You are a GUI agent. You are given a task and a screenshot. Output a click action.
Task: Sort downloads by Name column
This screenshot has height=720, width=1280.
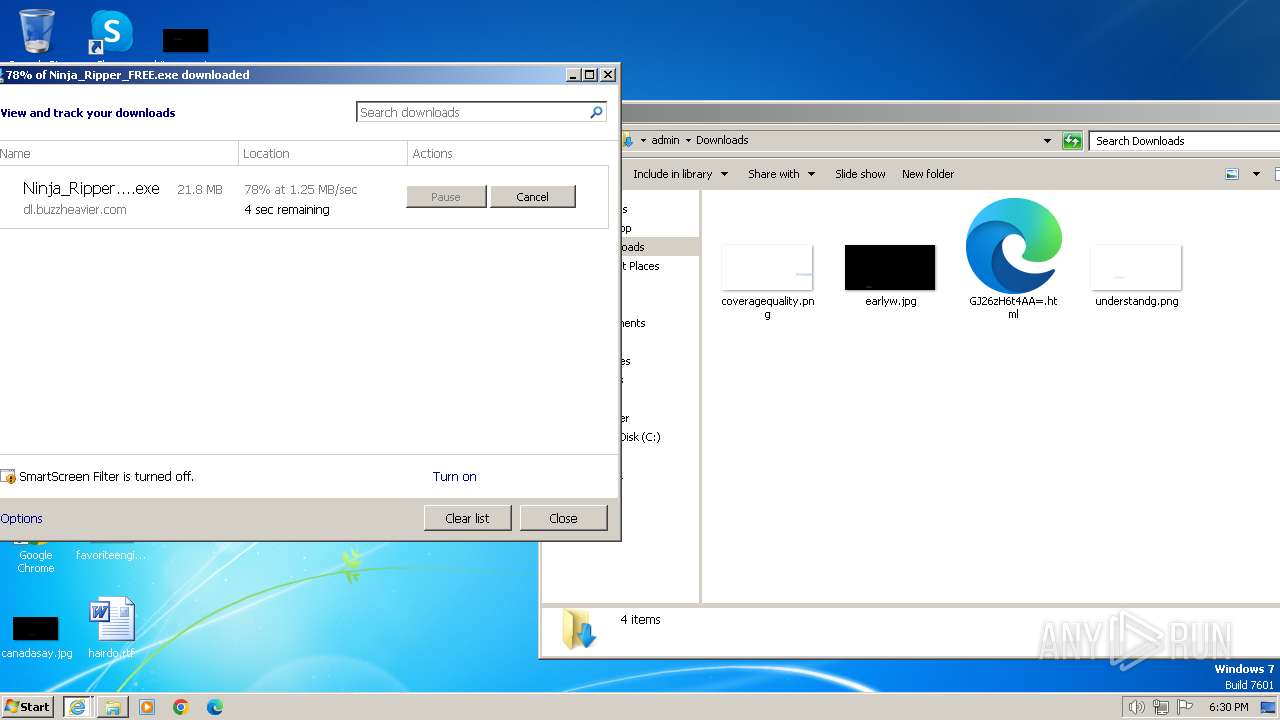(118, 153)
